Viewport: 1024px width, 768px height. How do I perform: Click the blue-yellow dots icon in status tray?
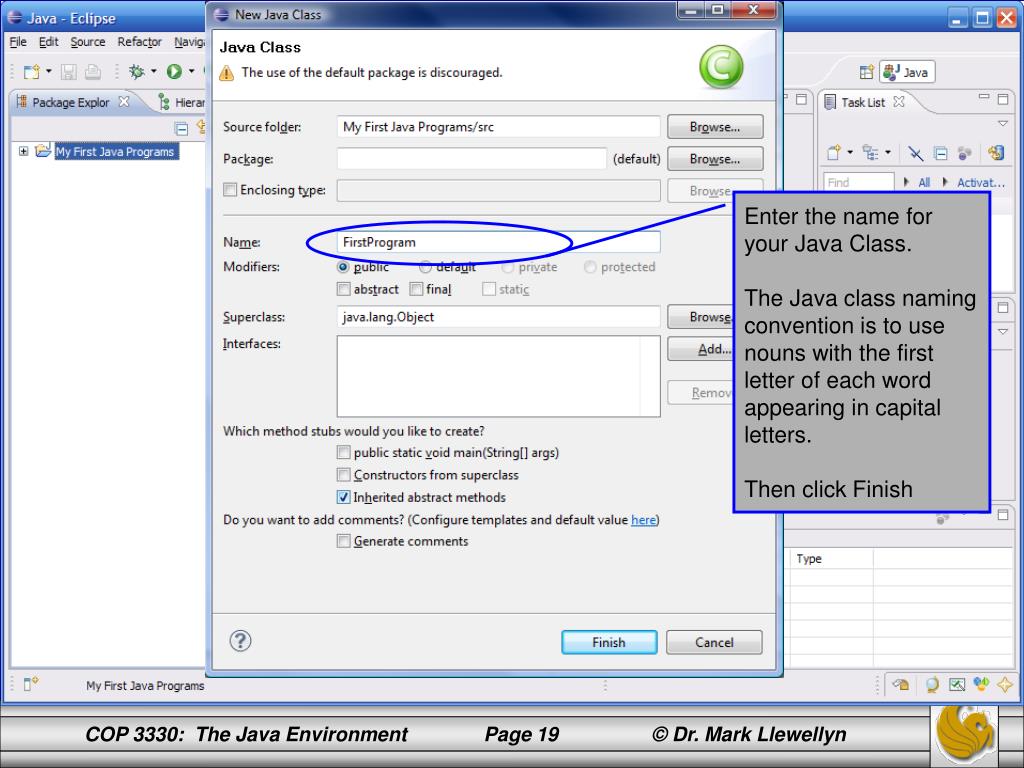coord(981,684)
